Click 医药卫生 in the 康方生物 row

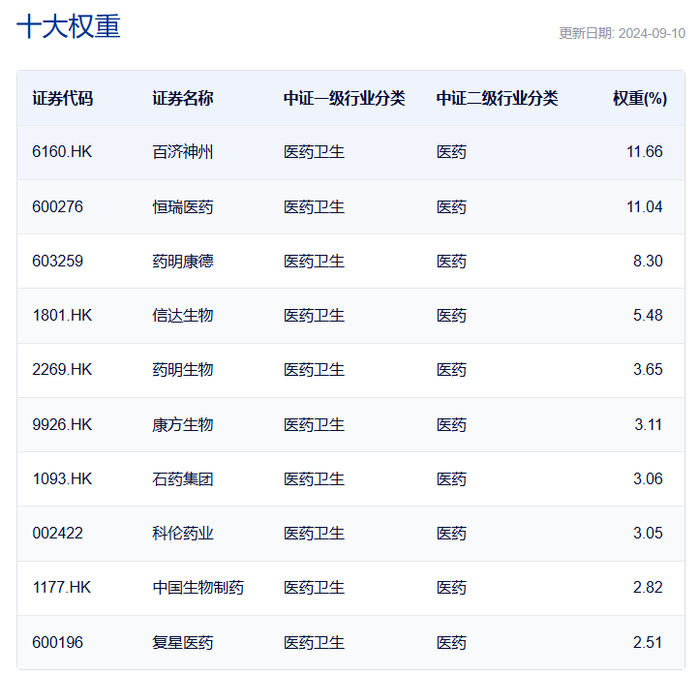point(314,425)
